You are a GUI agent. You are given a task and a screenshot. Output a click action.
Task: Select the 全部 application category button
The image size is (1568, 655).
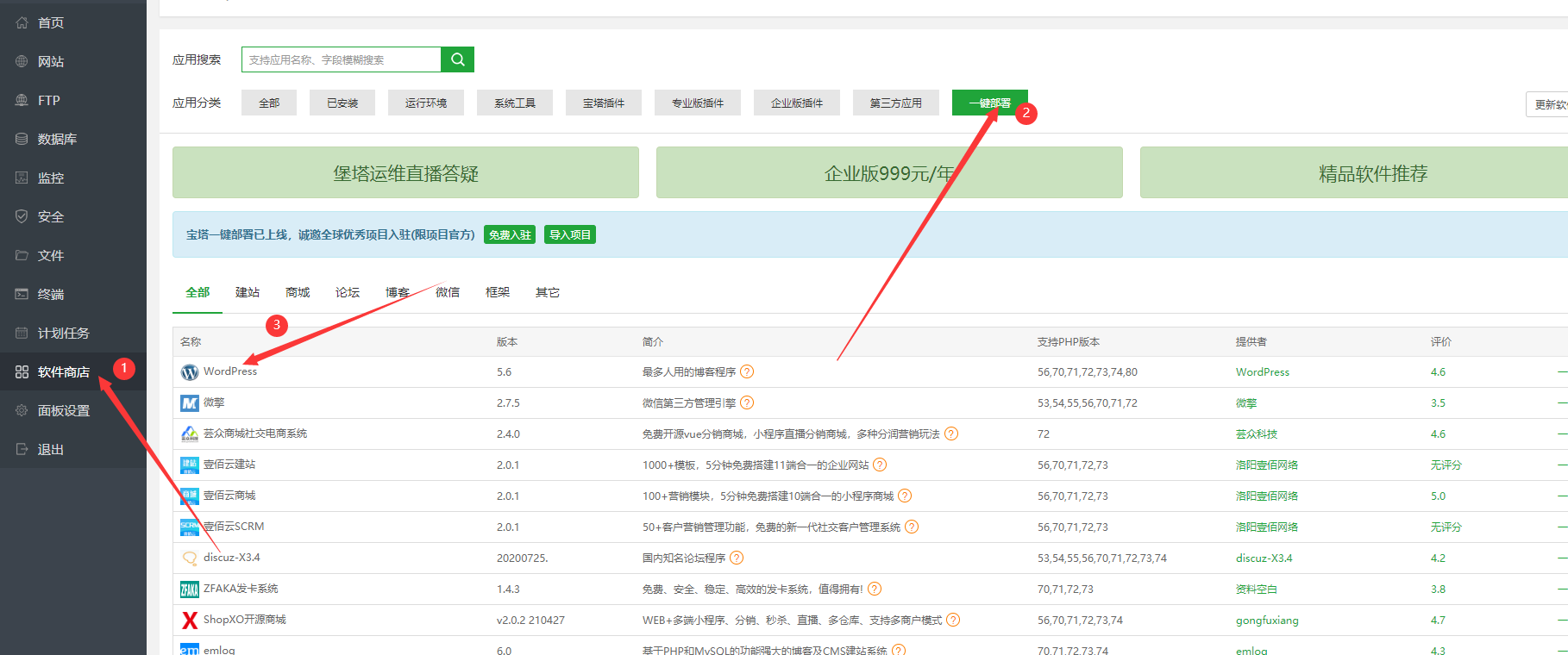pos(269,103)
